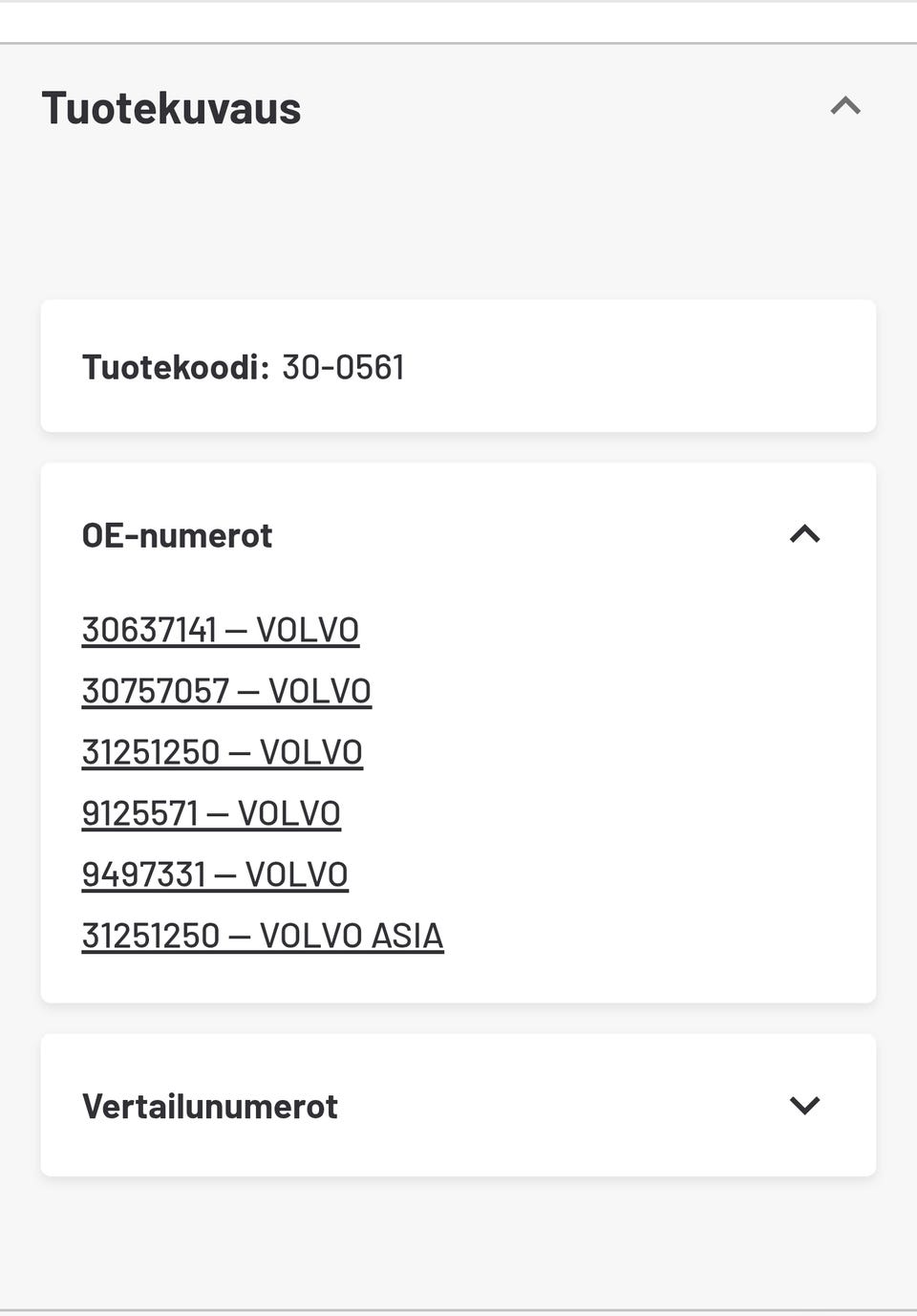Expand the Vertailunumerot chevron arrow
The width and height of the screenshot is (917, 1316).
coord(804,1106)
